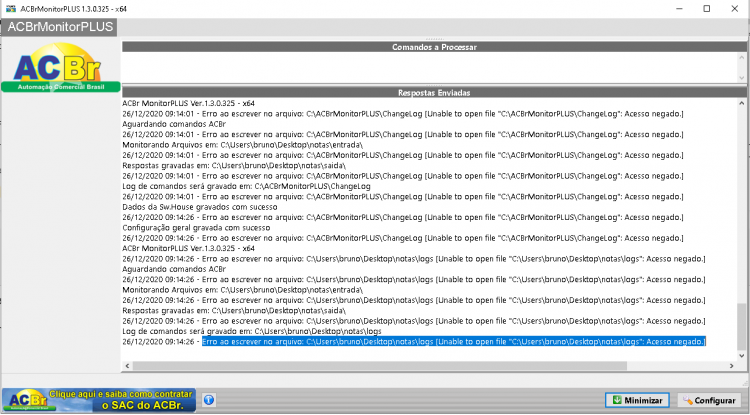This screenshot has height=415, width=750.
Task: Click first line 'ACBr MonitorPLUS Ver.1.3.0.325 - x64'
Action: (x=188, y=103)
